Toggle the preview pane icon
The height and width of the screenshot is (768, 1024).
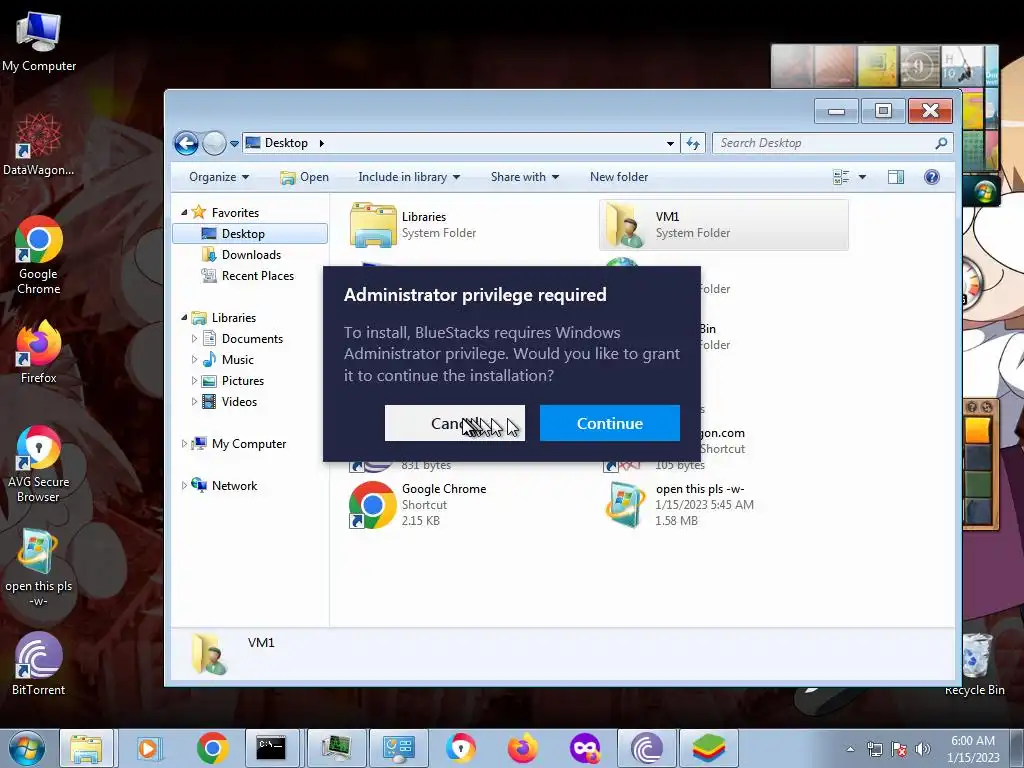click(x=896, y=177)
